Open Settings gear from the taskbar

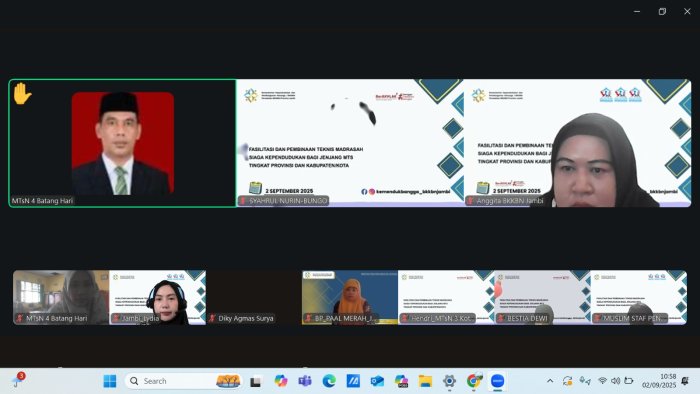click(450, 381)
